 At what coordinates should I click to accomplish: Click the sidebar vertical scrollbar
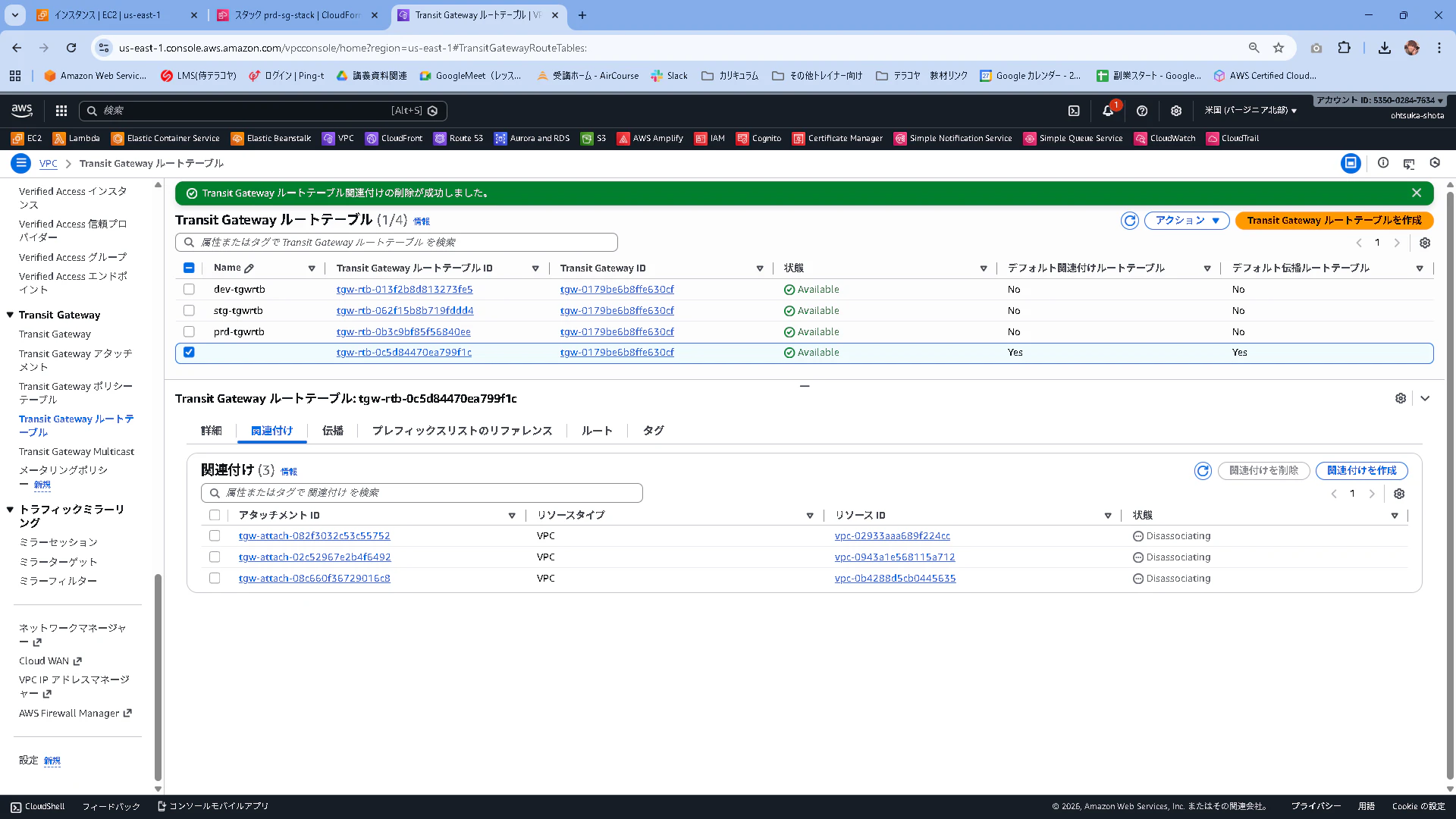point(158,676)
